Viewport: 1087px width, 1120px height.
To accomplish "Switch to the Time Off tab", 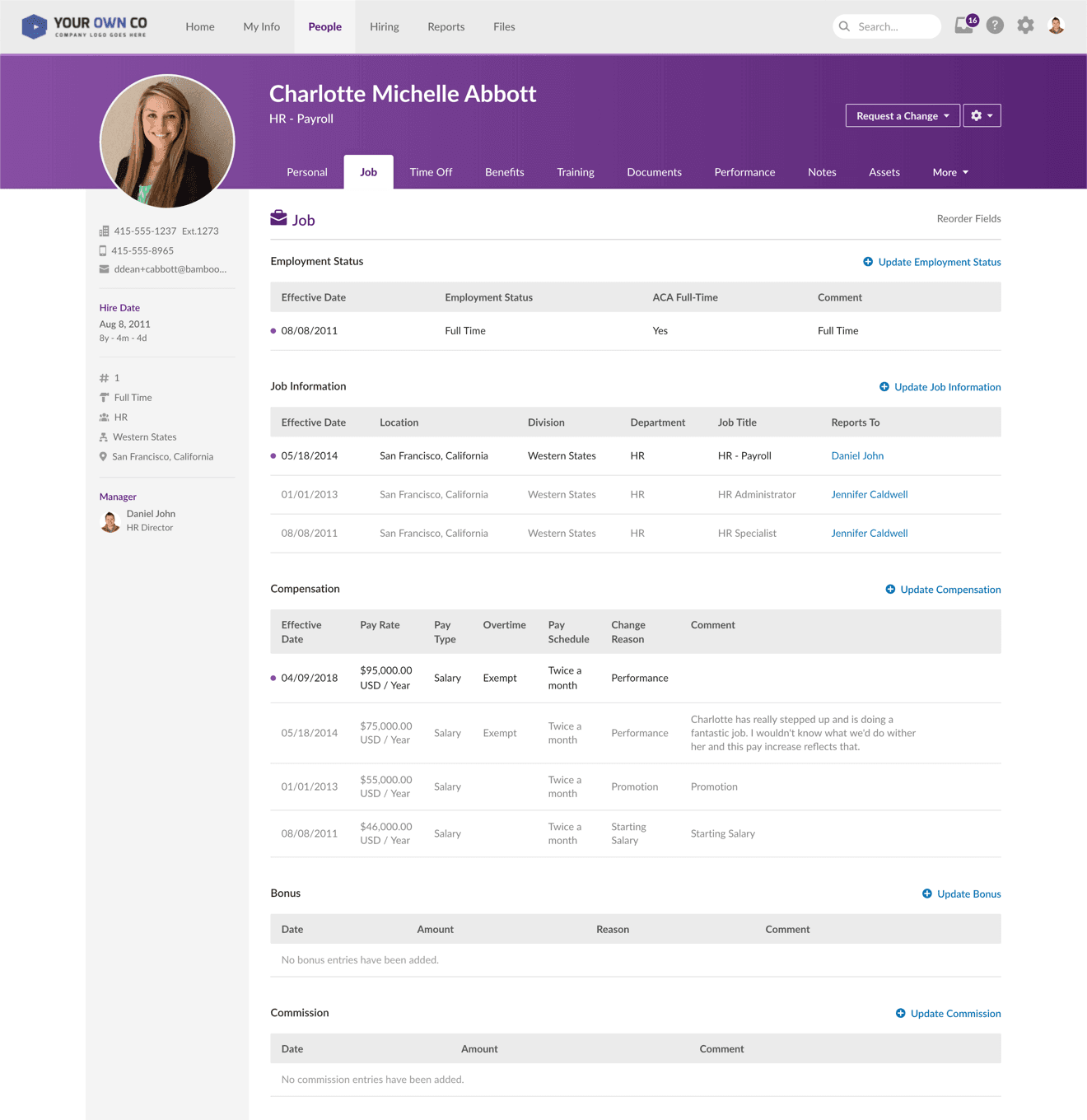I will (x=431, y=171).
